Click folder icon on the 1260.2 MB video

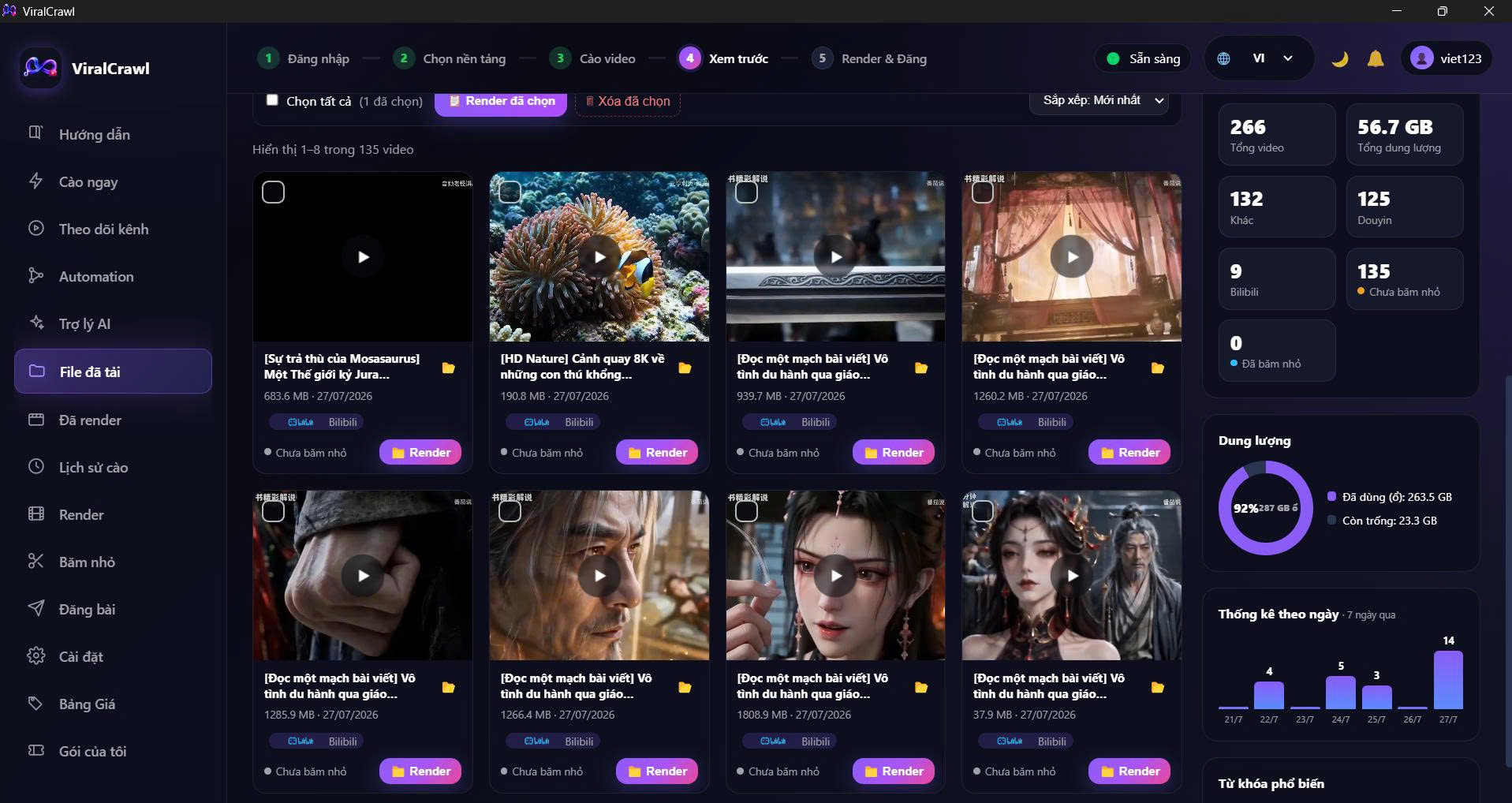(x=1157, y=368)
